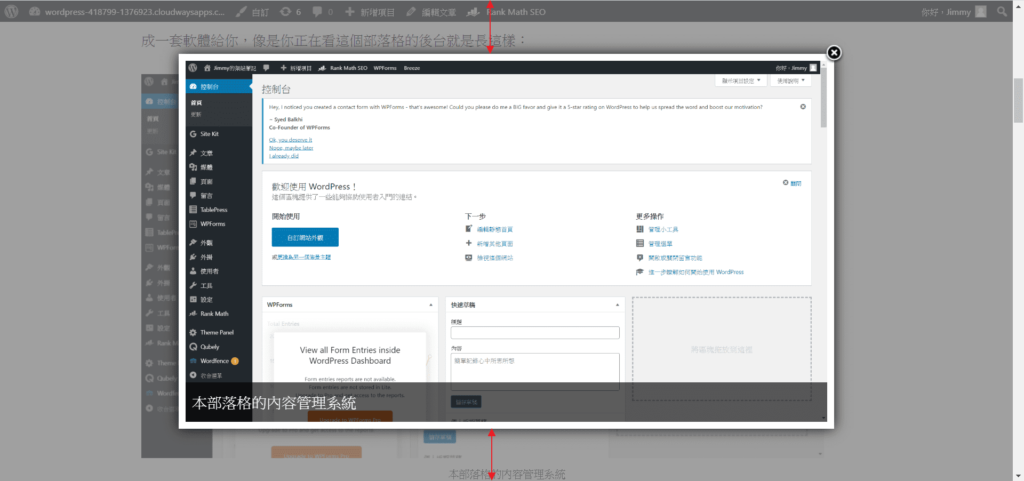Click the 'Nope, maybe later' link
This screenshot has height=481, width=1024.
[x=291, y=147]
